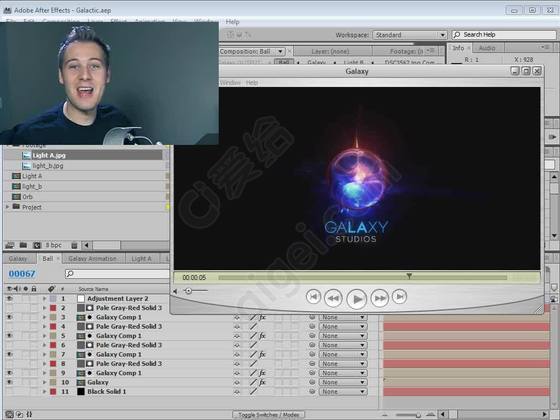Switch to the Galaxy timeline tab
This screenshot has width=560, height=420.
point(18,259)
